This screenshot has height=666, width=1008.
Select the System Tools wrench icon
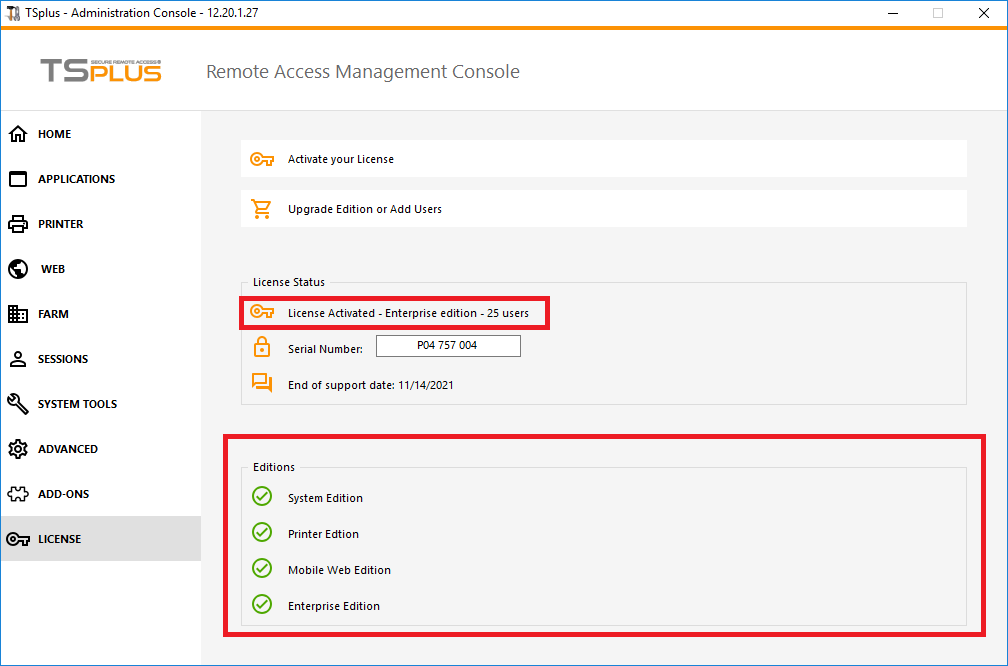(x=18, y=404)
